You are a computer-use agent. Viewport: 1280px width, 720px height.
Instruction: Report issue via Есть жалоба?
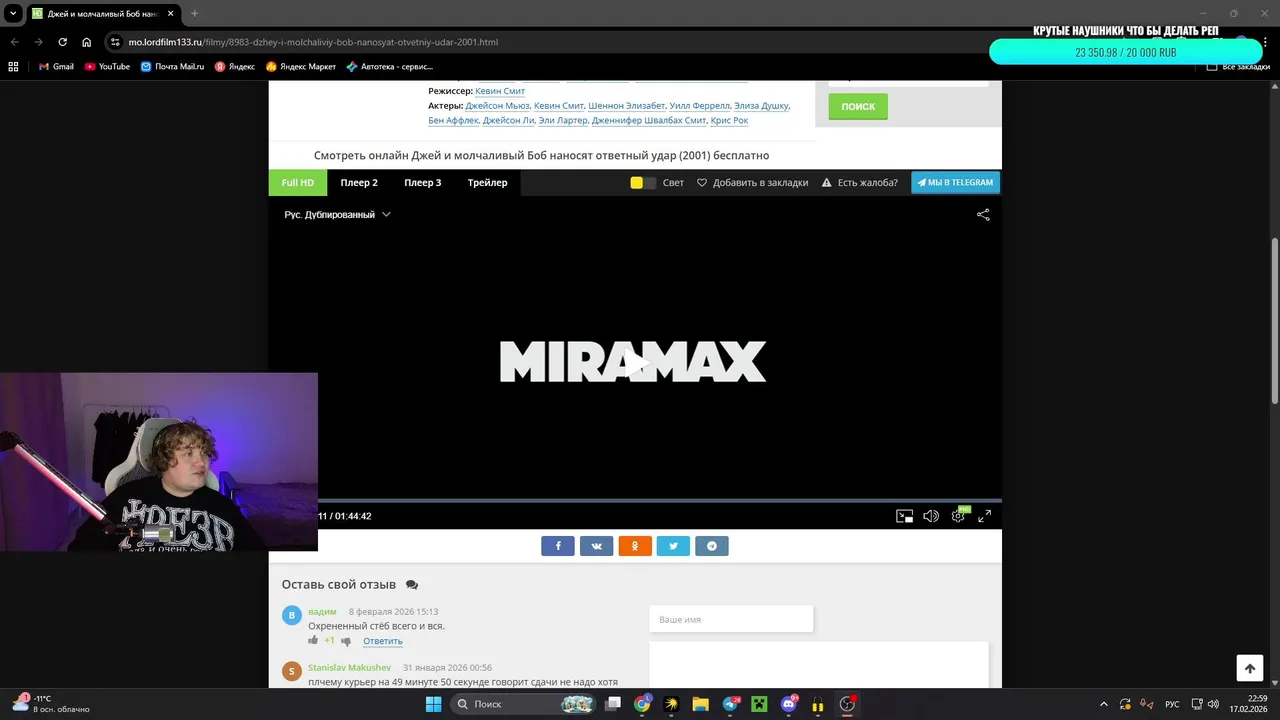pos(859,183)
